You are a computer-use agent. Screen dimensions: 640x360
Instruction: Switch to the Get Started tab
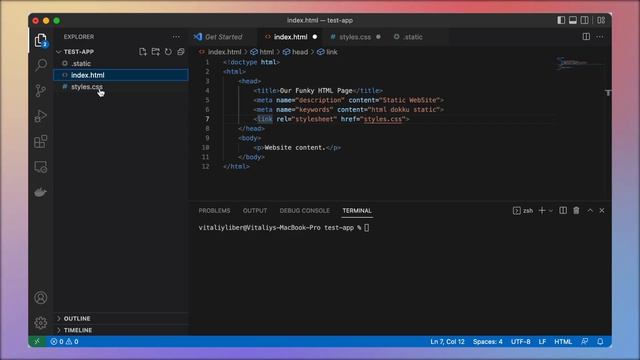coord(224,37)
